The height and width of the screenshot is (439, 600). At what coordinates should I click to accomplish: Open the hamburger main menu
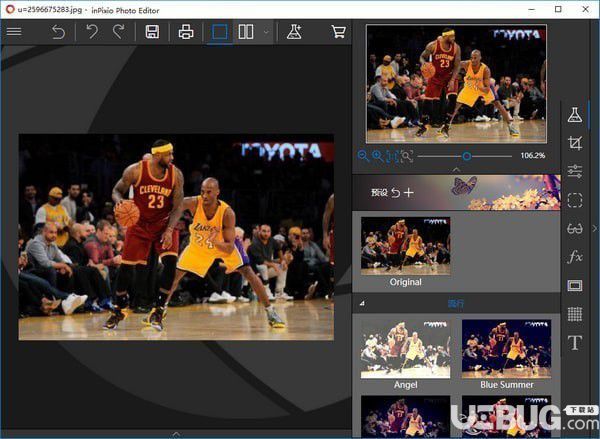tap(14, 32)
